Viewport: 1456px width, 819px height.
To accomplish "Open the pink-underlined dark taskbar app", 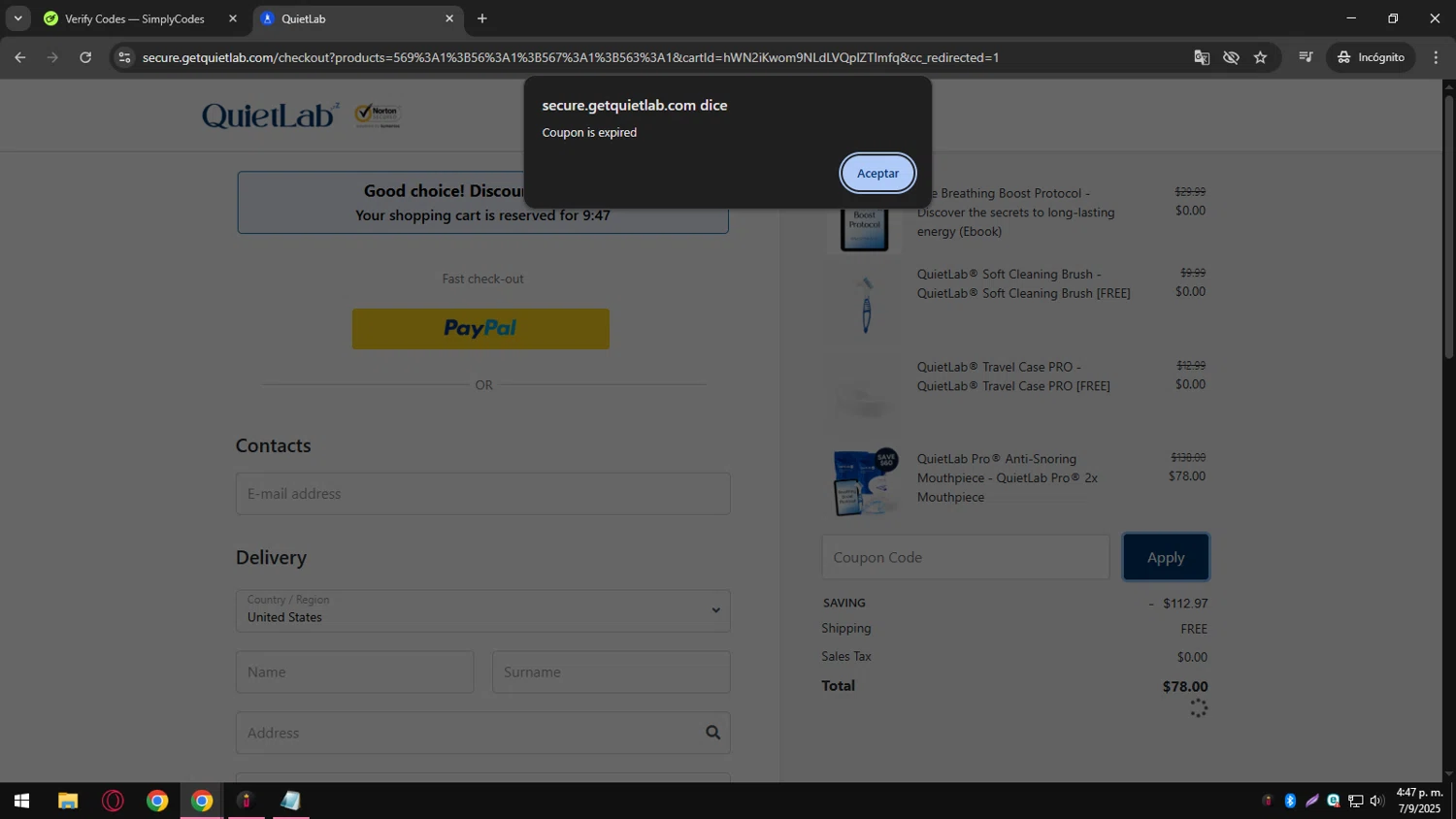I will 247,801.
